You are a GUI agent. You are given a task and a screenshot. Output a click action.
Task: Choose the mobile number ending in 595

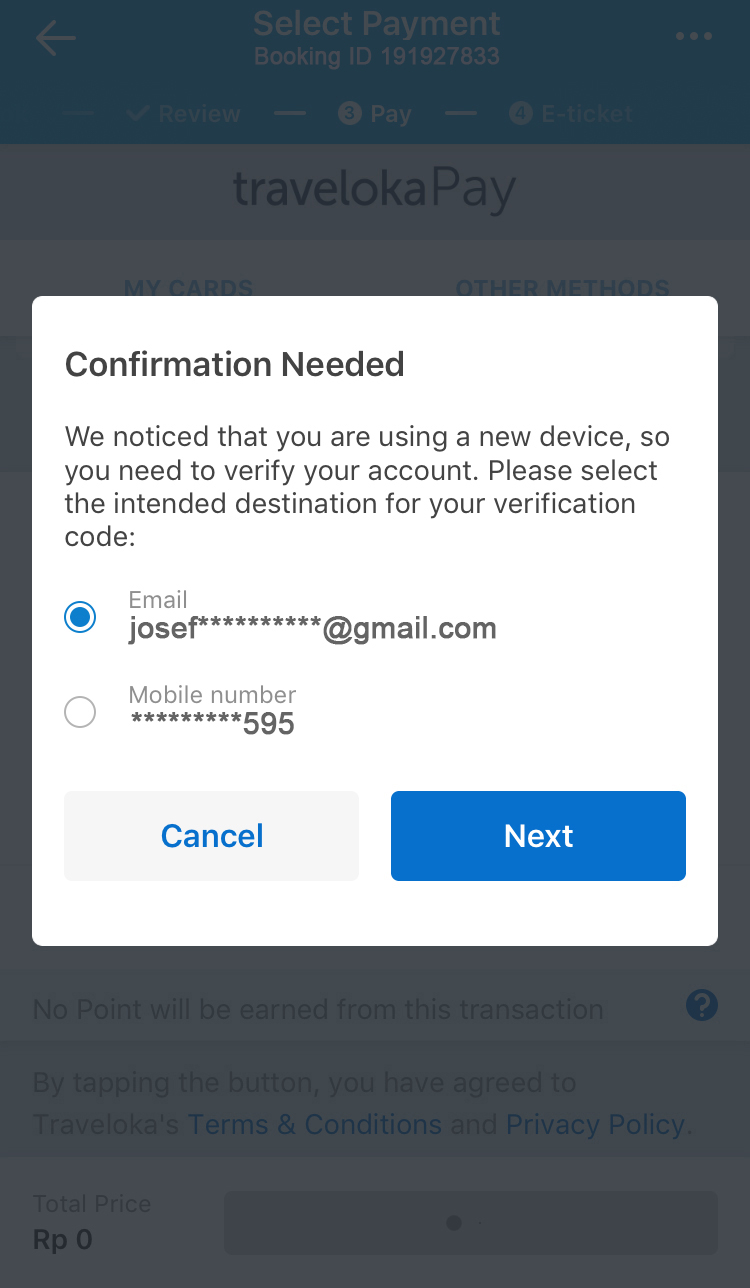(212, 724)
